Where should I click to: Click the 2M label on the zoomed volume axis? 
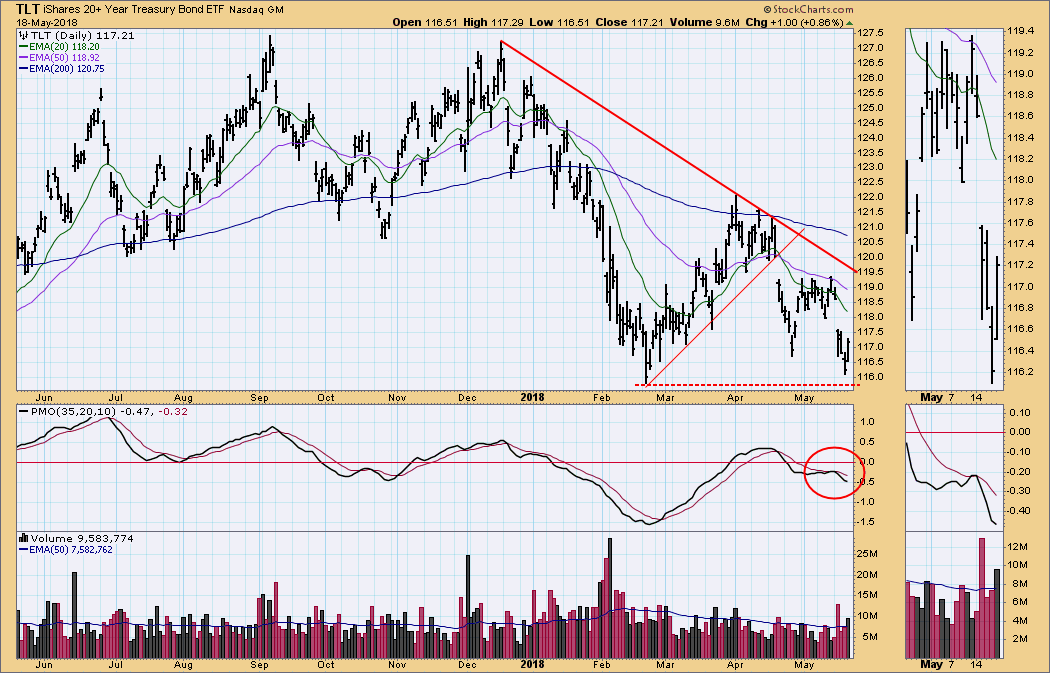coord(1021,640)
